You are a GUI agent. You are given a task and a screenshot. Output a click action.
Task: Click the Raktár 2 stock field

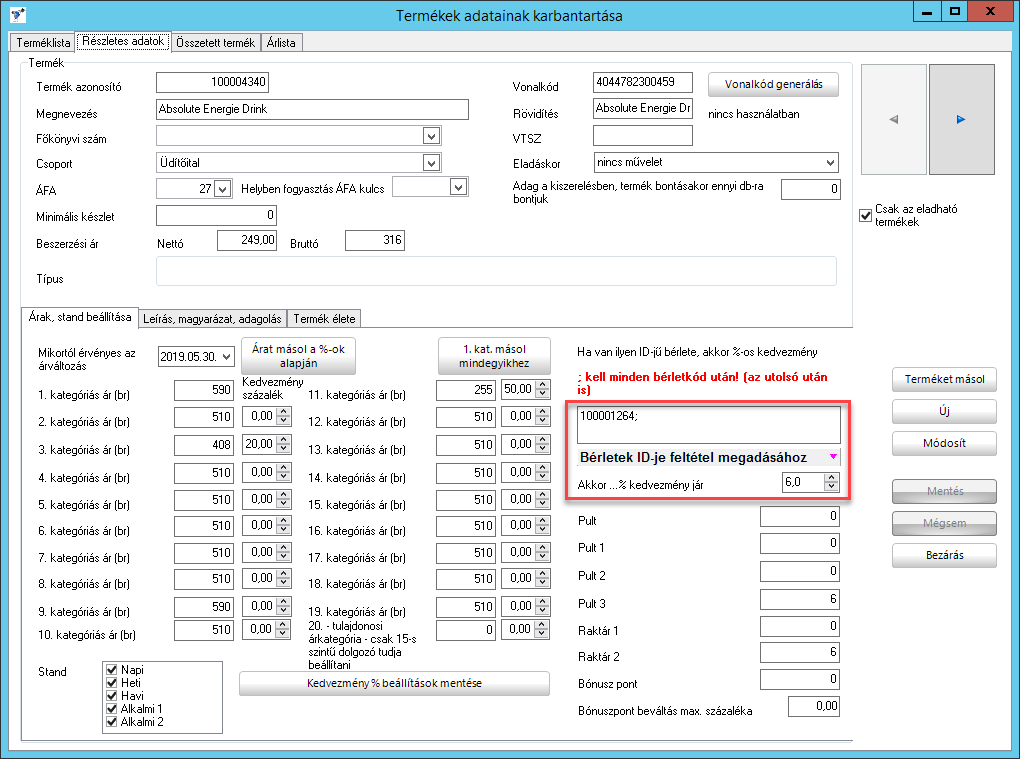coord(800,652)
